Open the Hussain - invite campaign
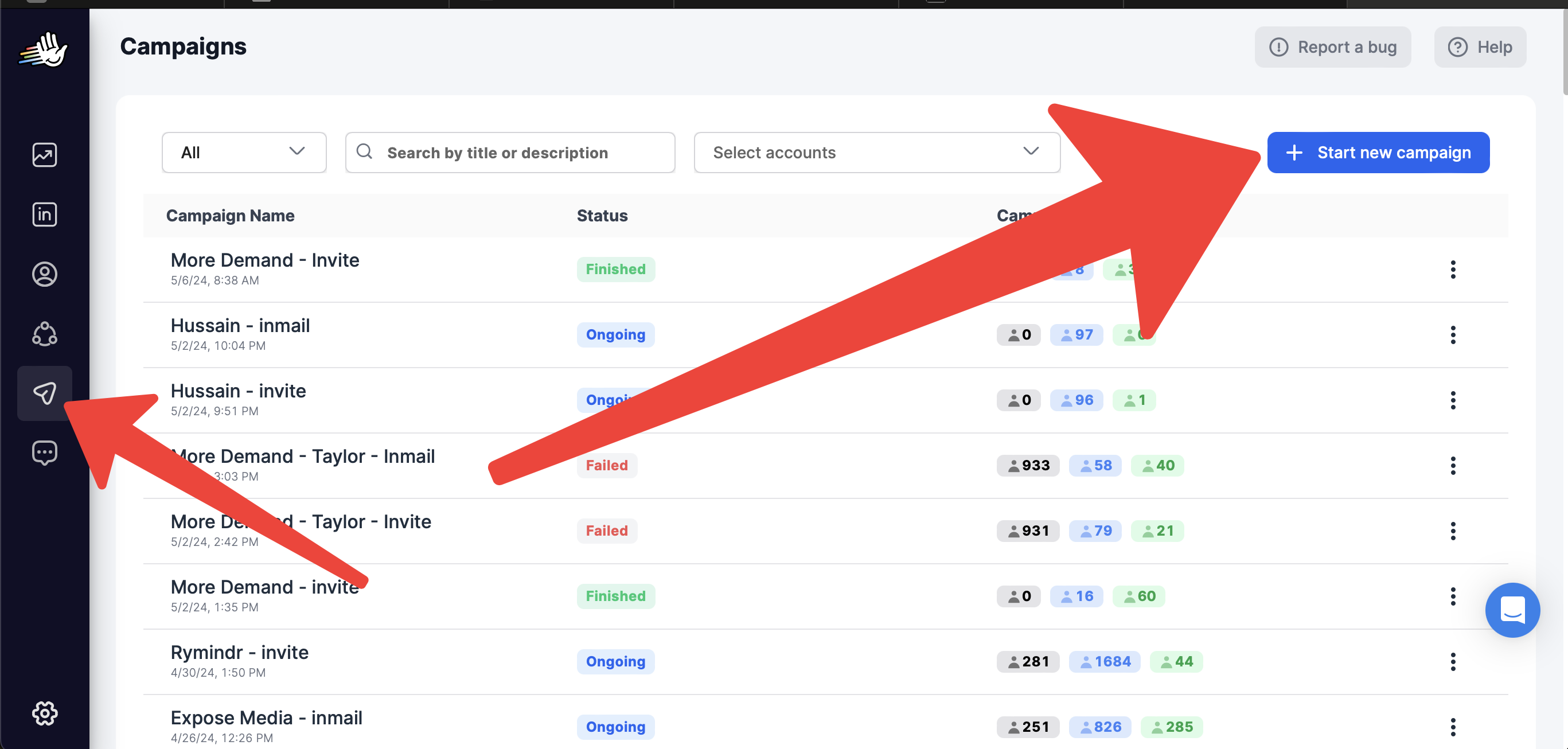 (238, 391)
